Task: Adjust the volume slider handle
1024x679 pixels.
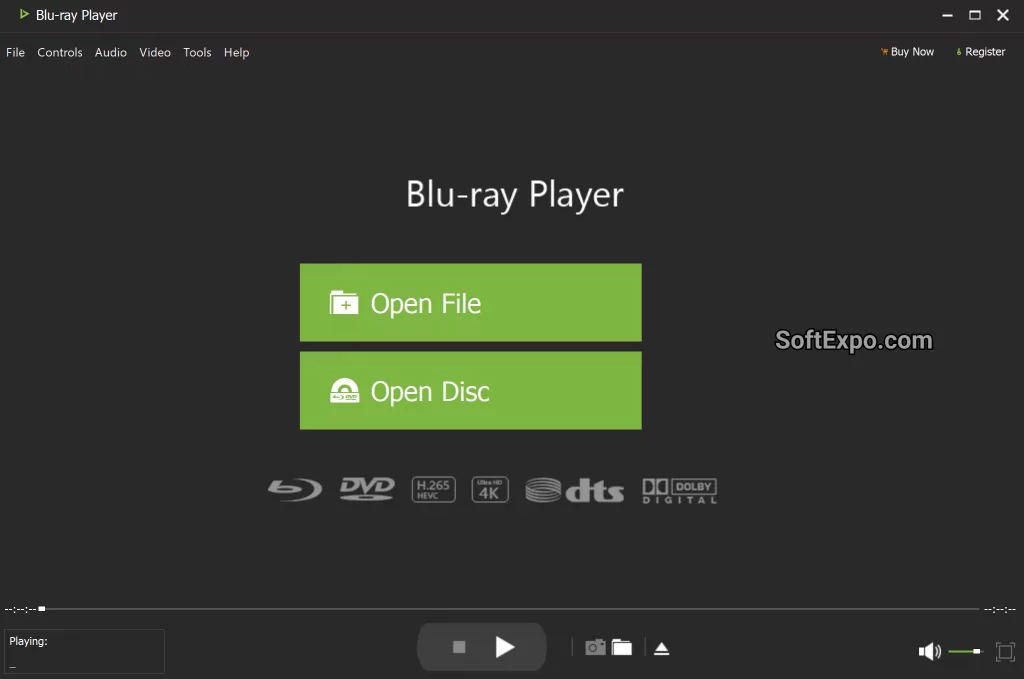Action: tap(977, 651)
